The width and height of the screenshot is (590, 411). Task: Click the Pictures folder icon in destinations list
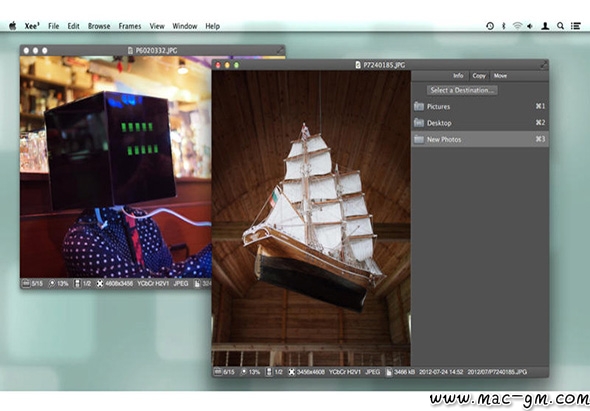click(x=419, y=107)
